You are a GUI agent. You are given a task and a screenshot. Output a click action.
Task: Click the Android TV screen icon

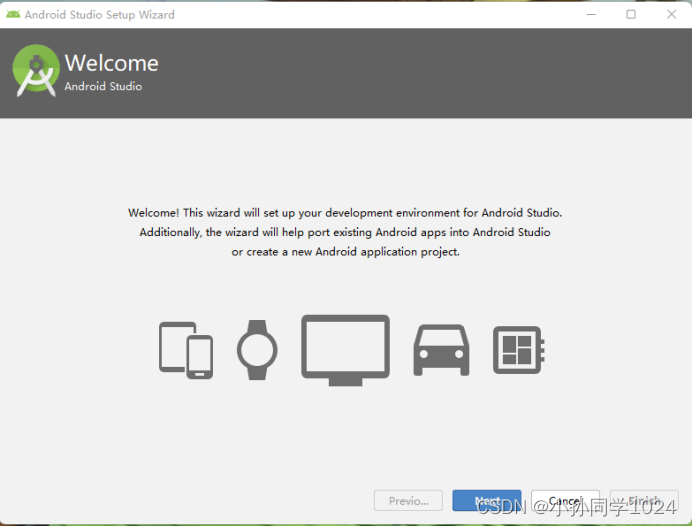tap(346, 350)
